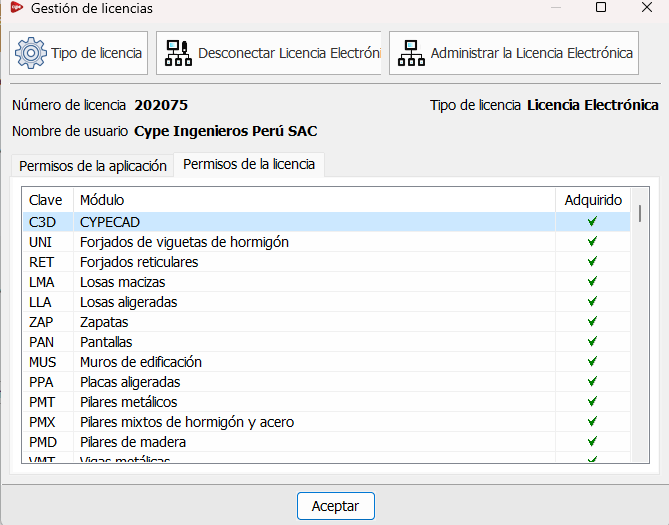669x525 pixels.
Task: Click the Adquirido column header
Action: 593,200
